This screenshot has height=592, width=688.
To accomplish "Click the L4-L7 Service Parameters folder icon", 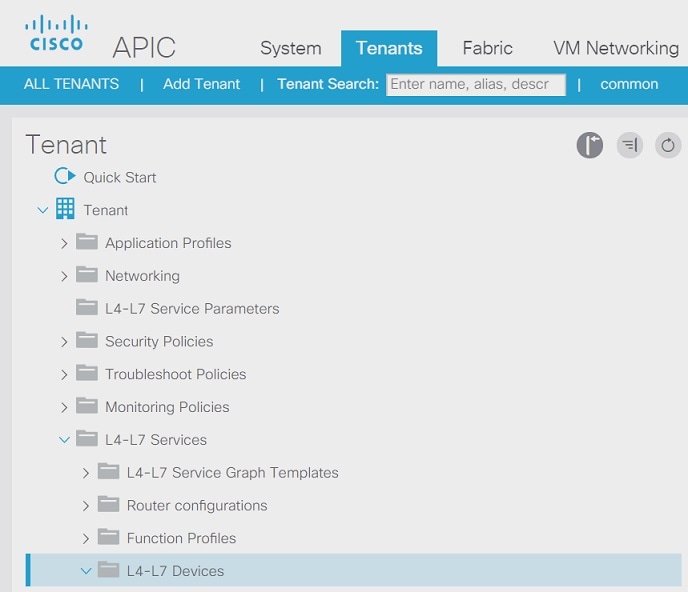I will pos(87,307).
